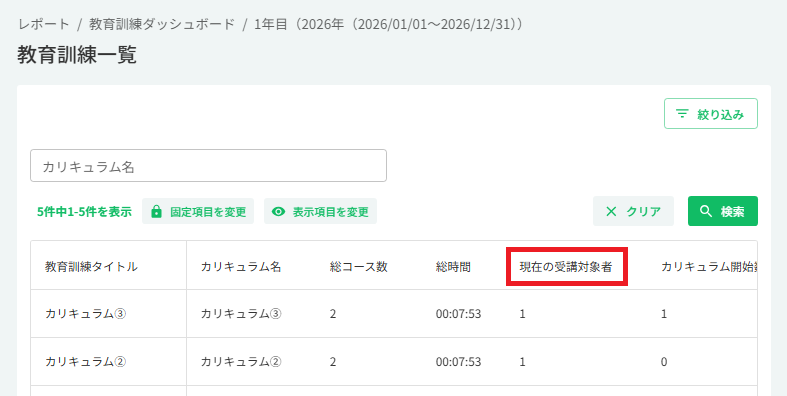Click the lock icon for 固定項目を変更
The height and width of the screenshot is (396, 787).
[x=157, y=211]
